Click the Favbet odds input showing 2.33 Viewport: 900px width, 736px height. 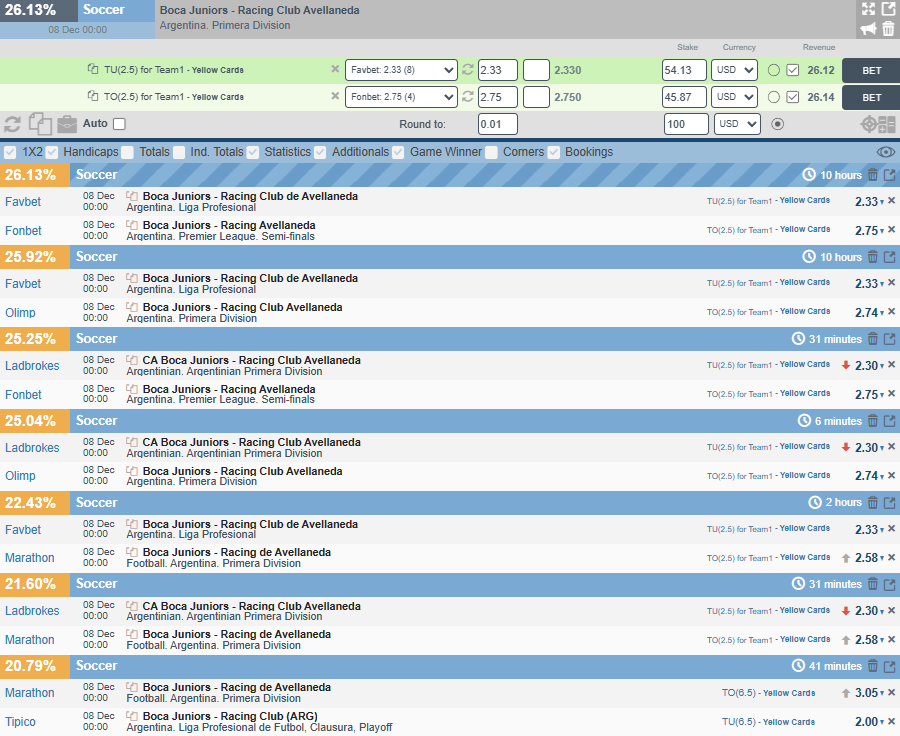(498, 70)
